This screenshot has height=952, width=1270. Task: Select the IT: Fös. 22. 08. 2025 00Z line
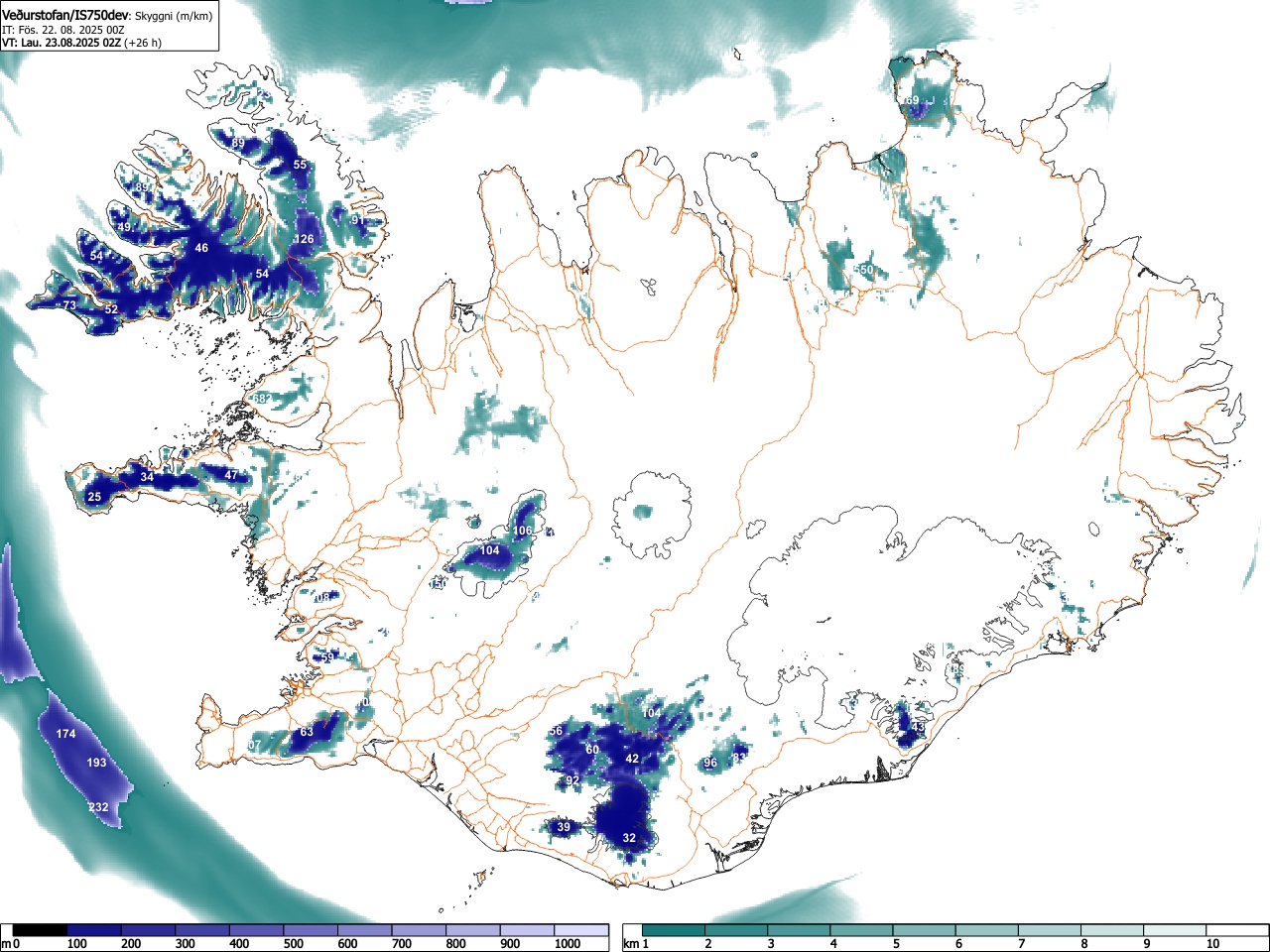63,30
